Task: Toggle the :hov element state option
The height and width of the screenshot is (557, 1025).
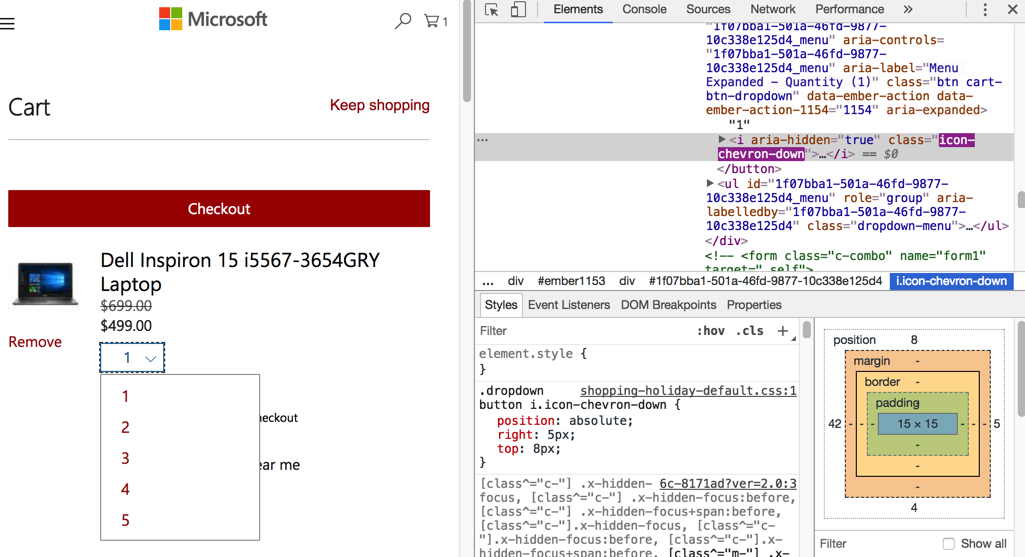Action: click(711, 331)
